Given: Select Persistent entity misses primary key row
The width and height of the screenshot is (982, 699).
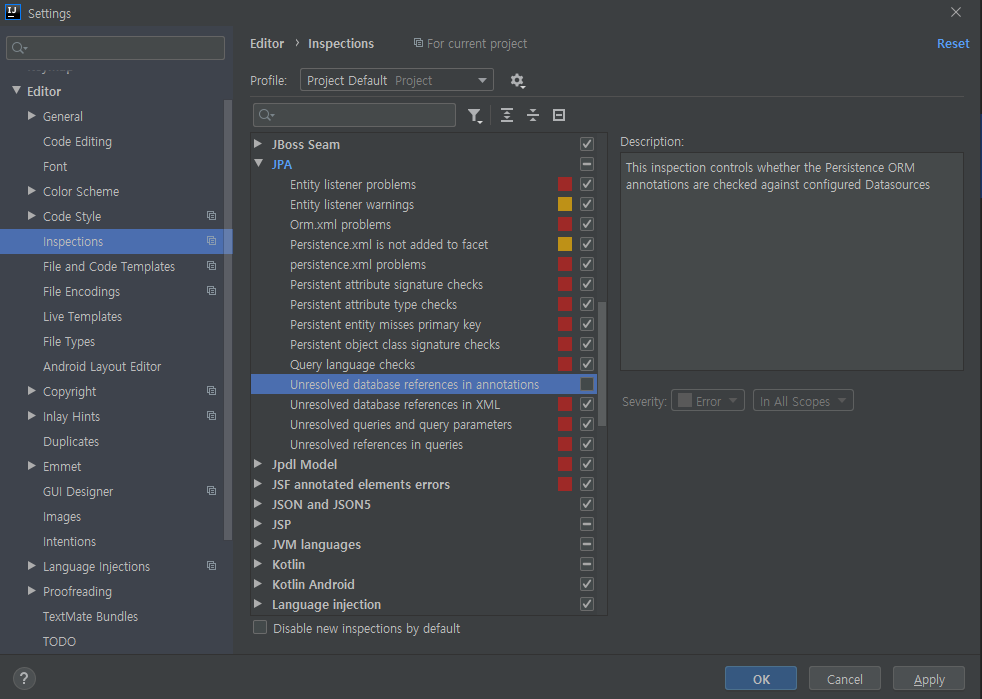Looking at the screenshot, I should tap(423, 324).
